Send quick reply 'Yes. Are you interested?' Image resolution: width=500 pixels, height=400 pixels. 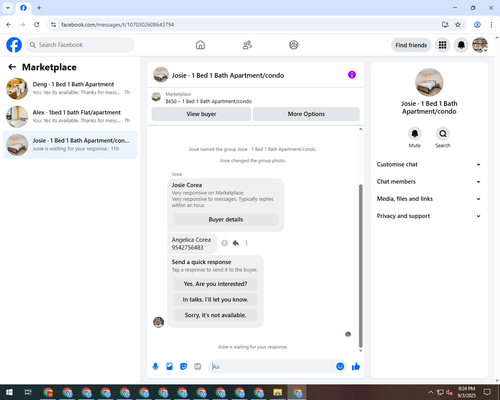click(x=215, y=284)
